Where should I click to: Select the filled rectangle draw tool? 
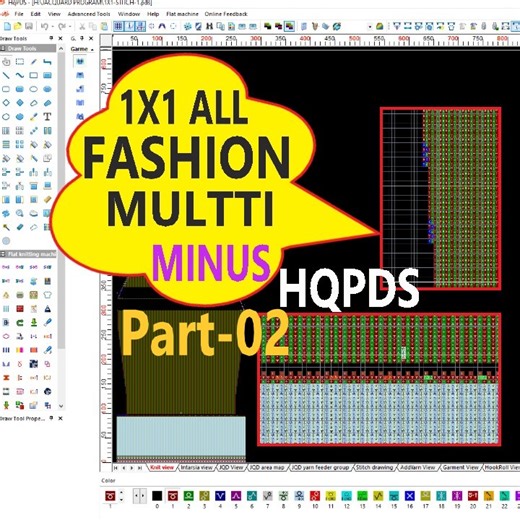(47, 75)
